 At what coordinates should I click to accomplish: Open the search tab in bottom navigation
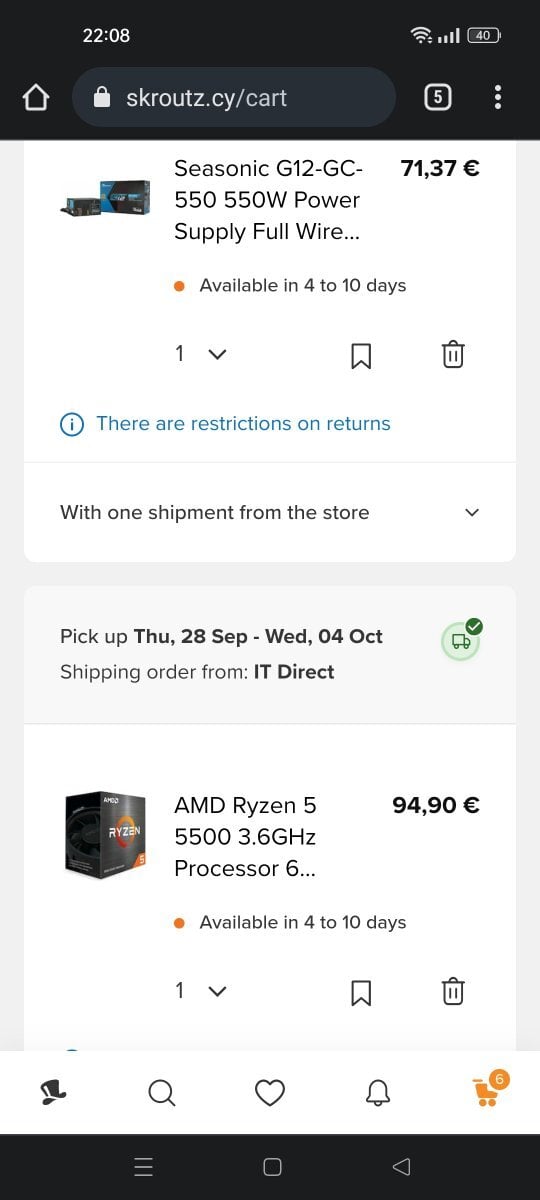(161, 1093)
